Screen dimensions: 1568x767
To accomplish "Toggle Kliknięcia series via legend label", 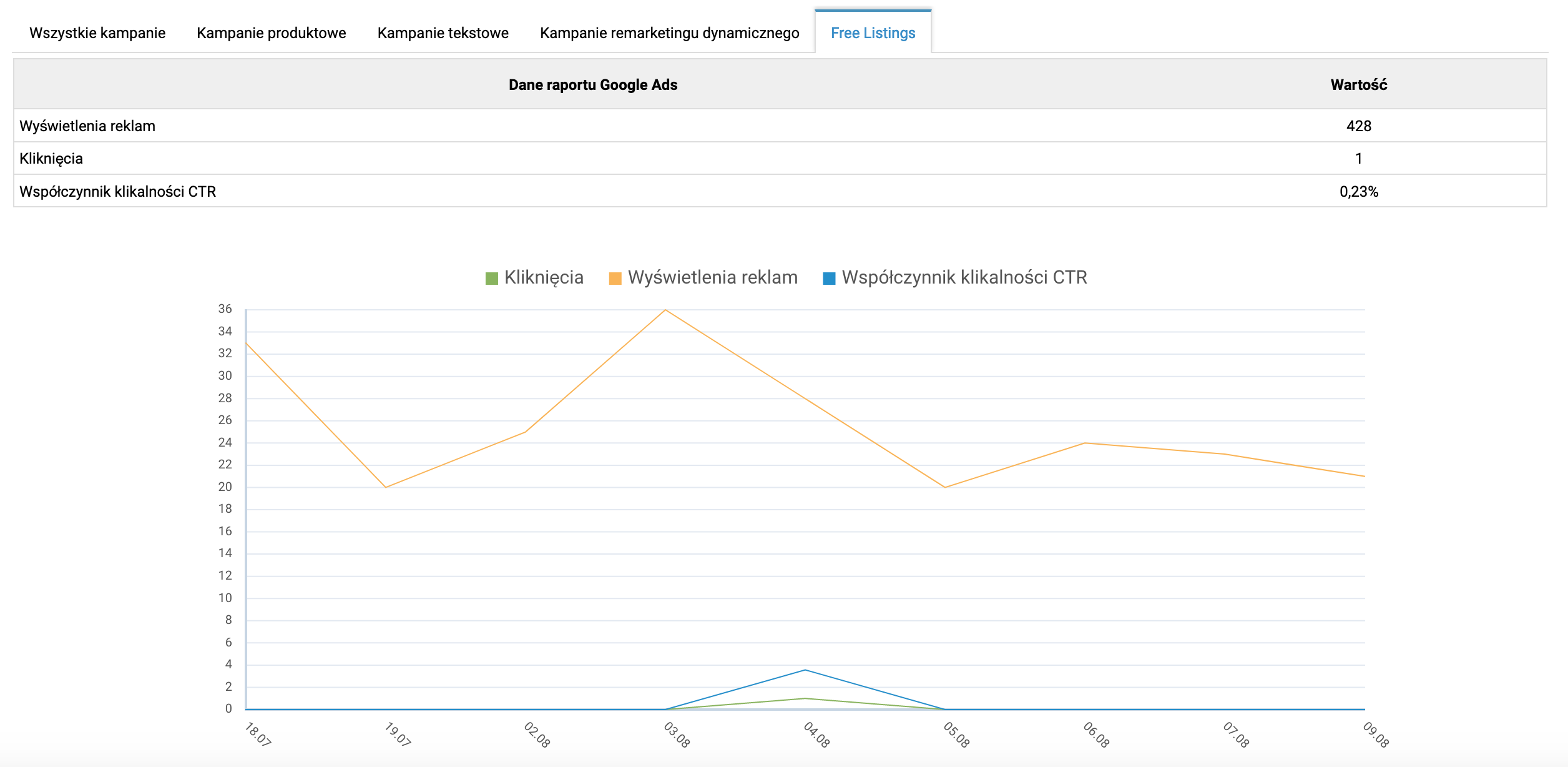I will point(544,277).
